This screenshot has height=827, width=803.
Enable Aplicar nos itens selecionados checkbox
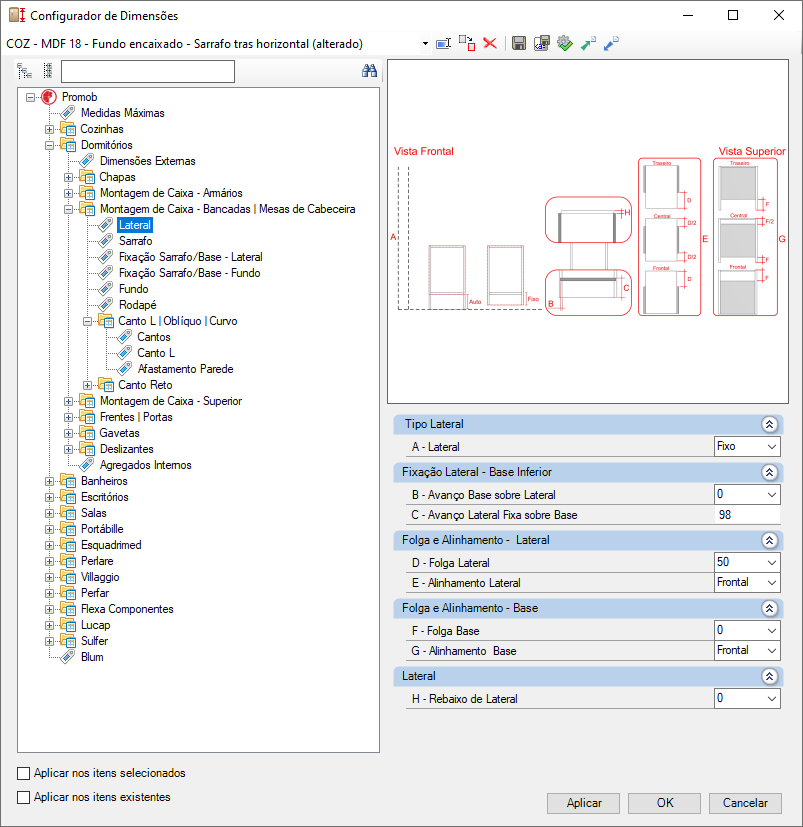[23, 773]
